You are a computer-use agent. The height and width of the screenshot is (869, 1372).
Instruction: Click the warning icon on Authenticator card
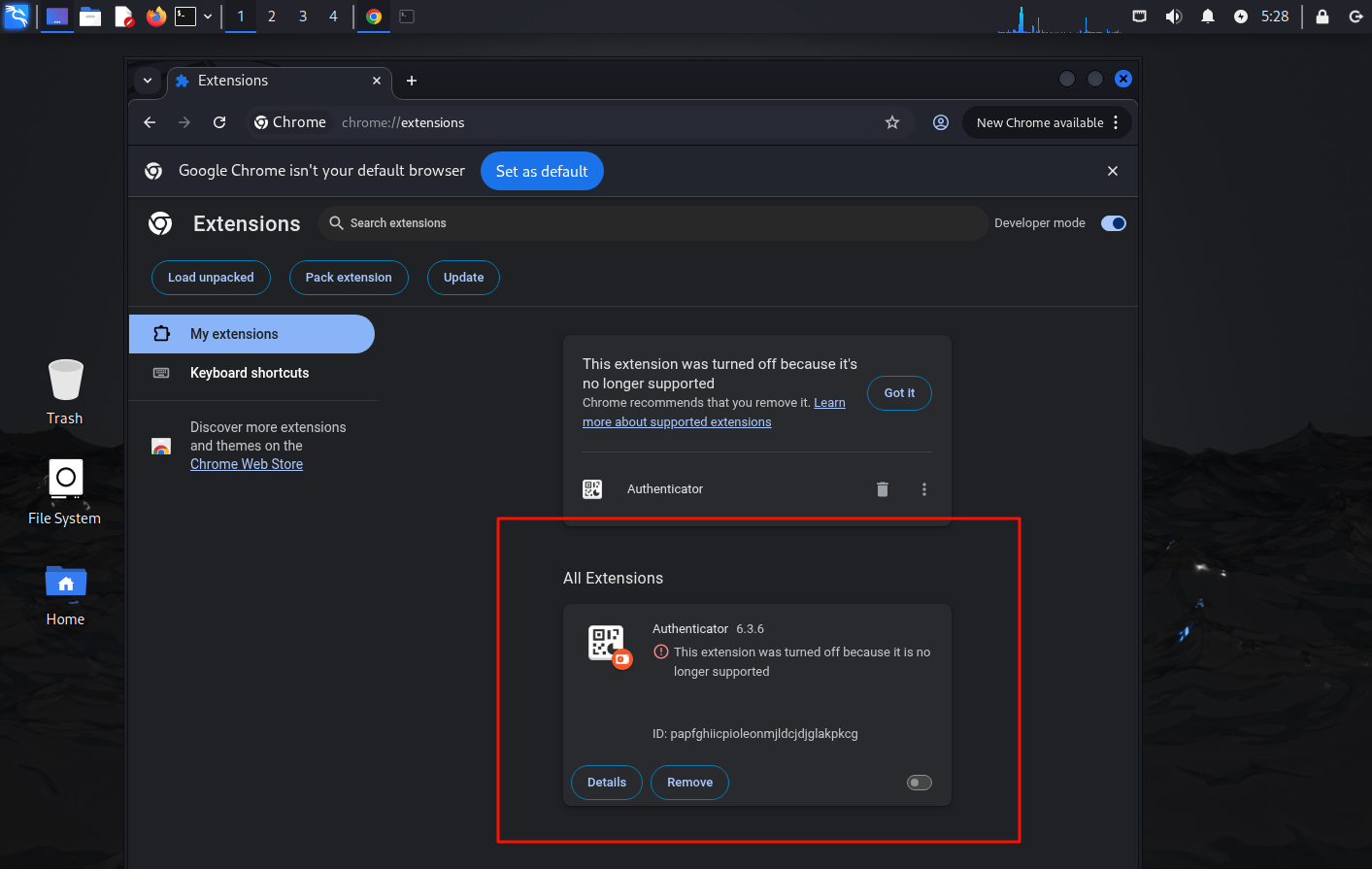point(661,652)
